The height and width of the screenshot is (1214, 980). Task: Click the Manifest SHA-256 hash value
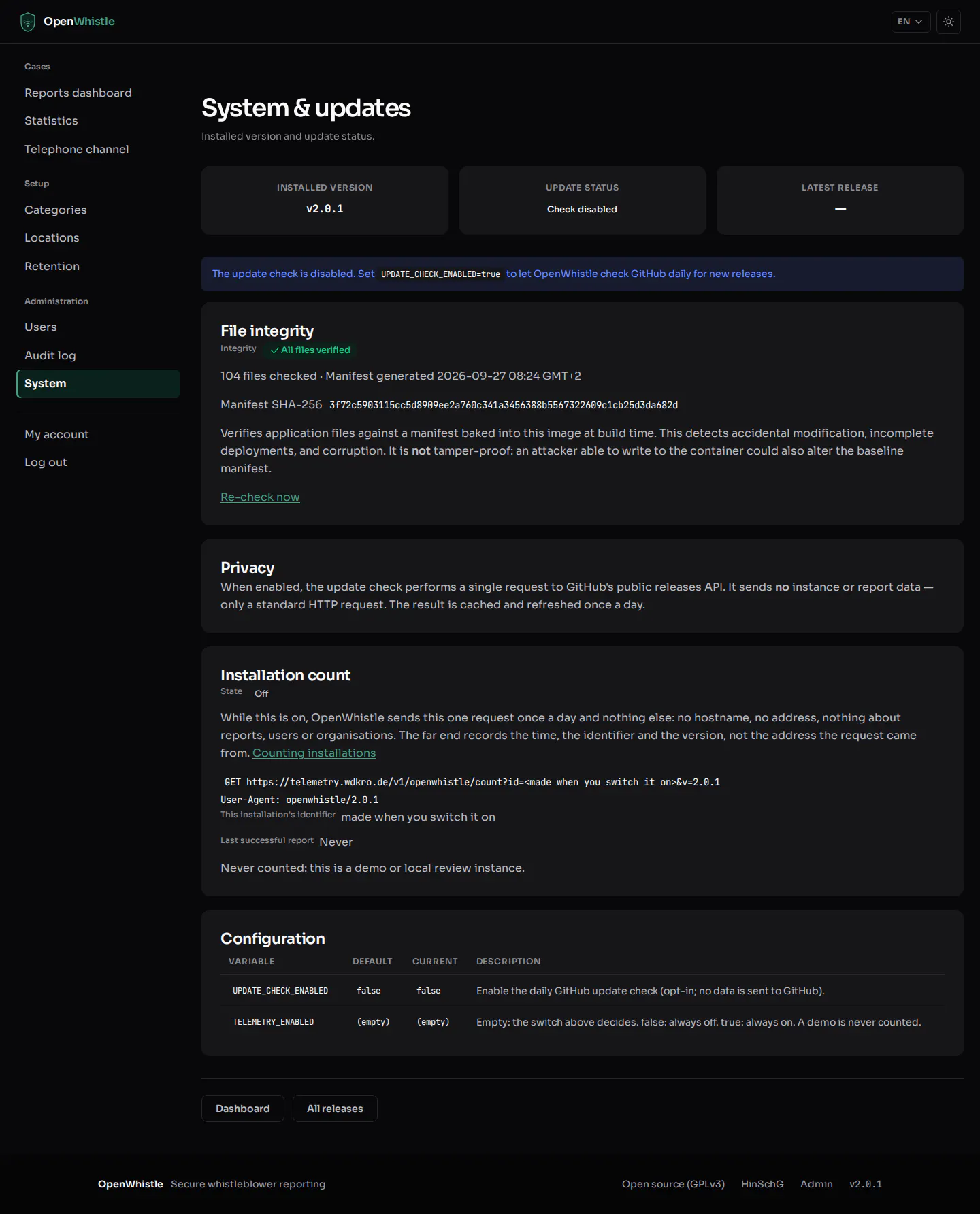point(504,405)
